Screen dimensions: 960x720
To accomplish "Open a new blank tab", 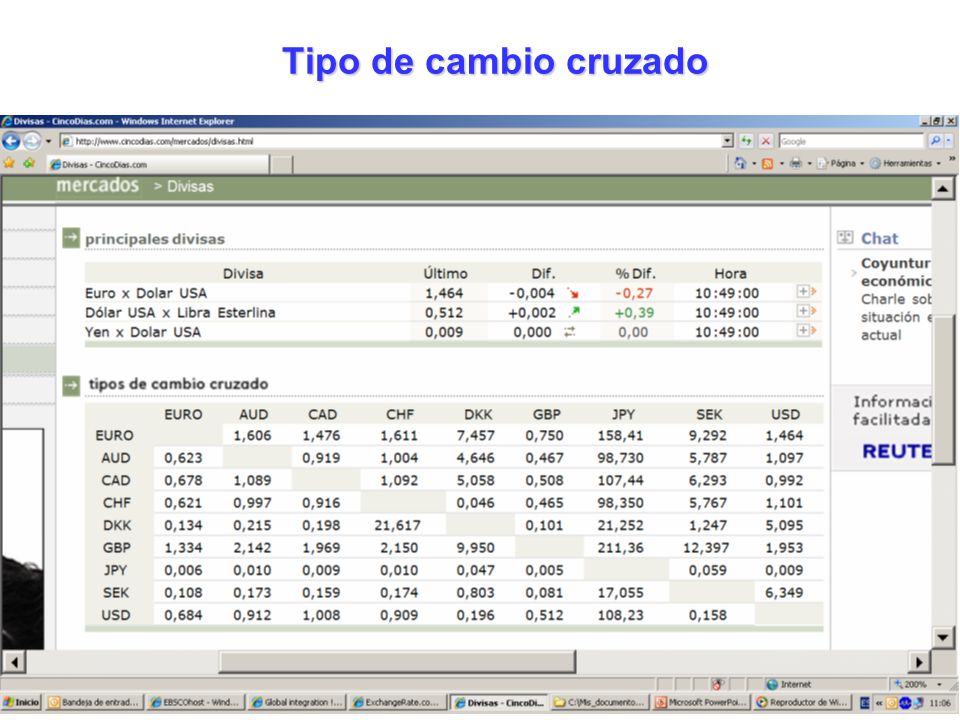I will (281, 165).
